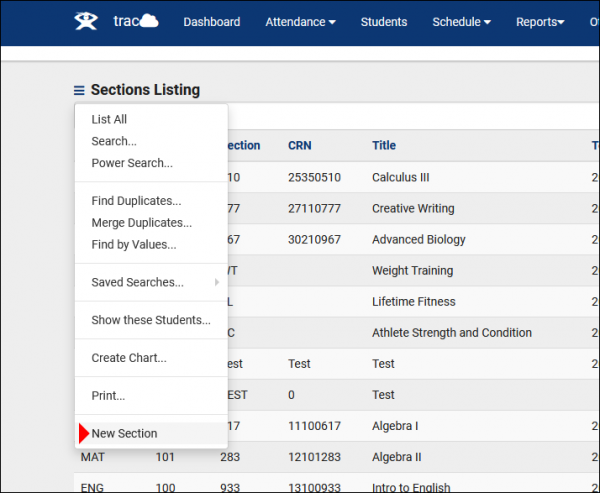The width and height of the screenshot is (600, 493).
Task: Toggle the Sections Listing hamburger menu icon
Action: click(79, 90)
